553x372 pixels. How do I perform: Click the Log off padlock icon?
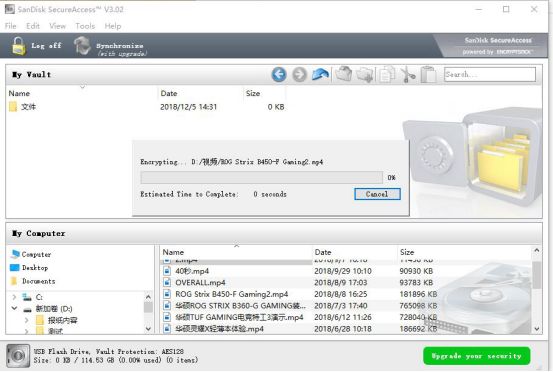[x=19, y=46]
